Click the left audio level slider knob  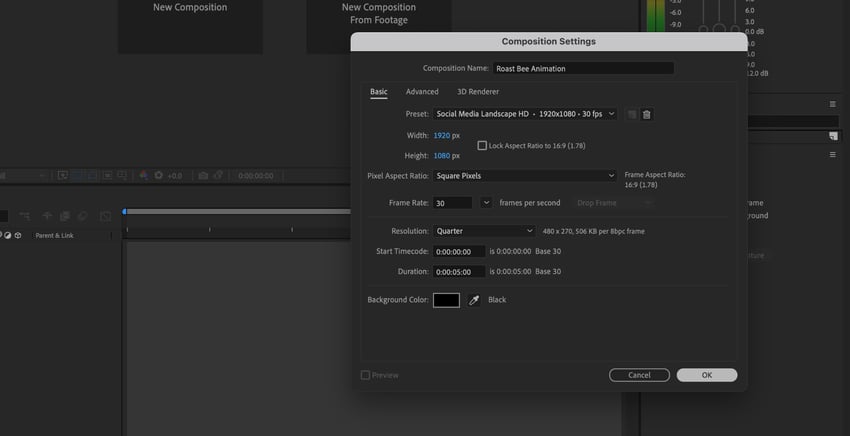tap(704, 29)
